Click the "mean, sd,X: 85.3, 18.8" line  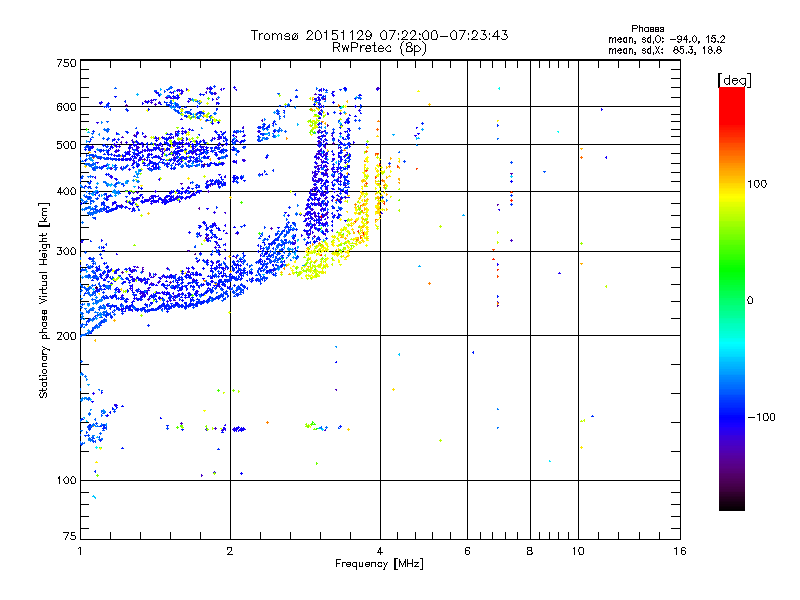point(665,50)
